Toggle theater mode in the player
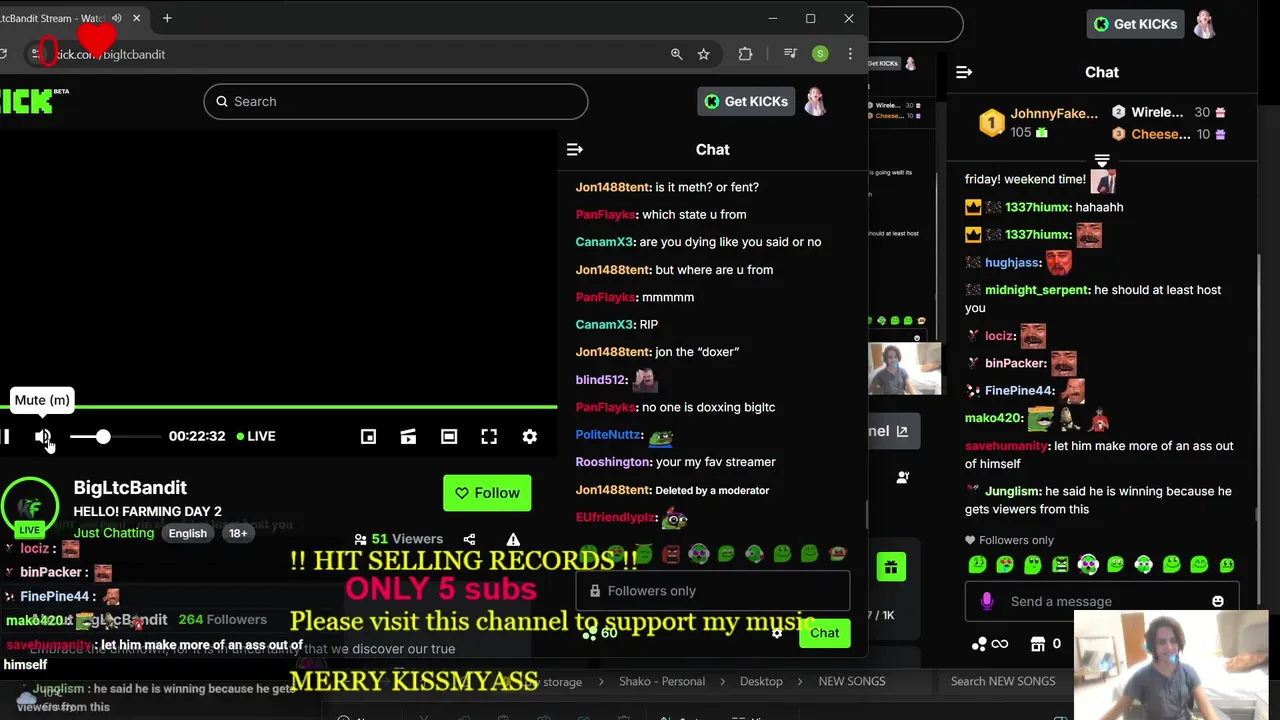The width and height of the screenshot is (1280, 720). click(449, 437)
